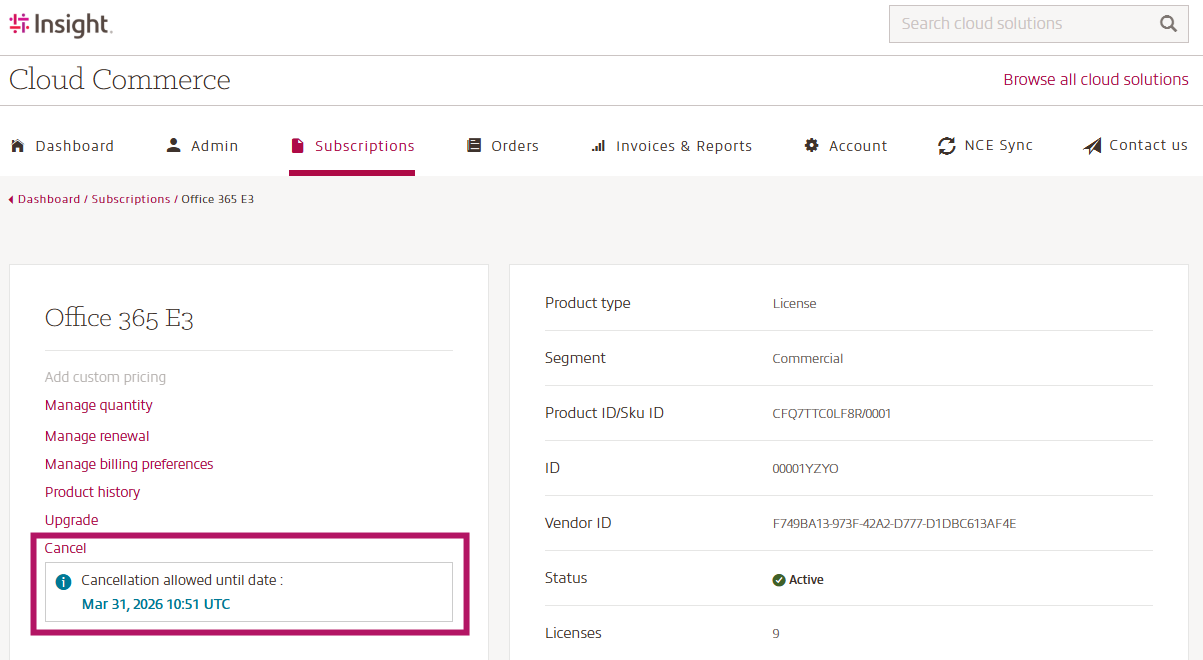
Task: Click the info icon beside the cancellation notice
Action: (62, 581)
